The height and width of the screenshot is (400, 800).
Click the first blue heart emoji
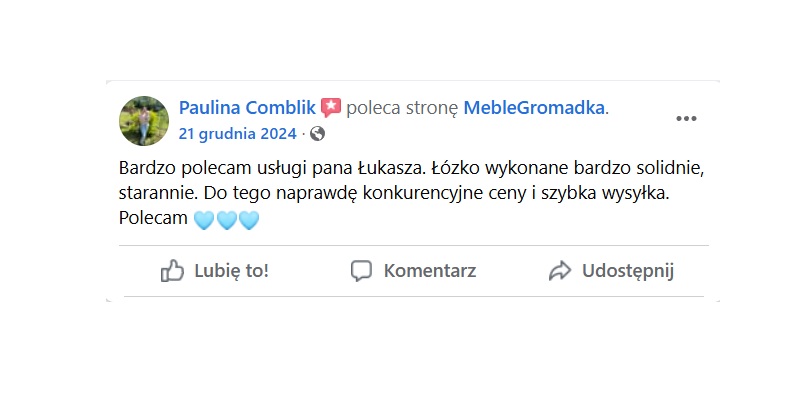pos(203,219)
